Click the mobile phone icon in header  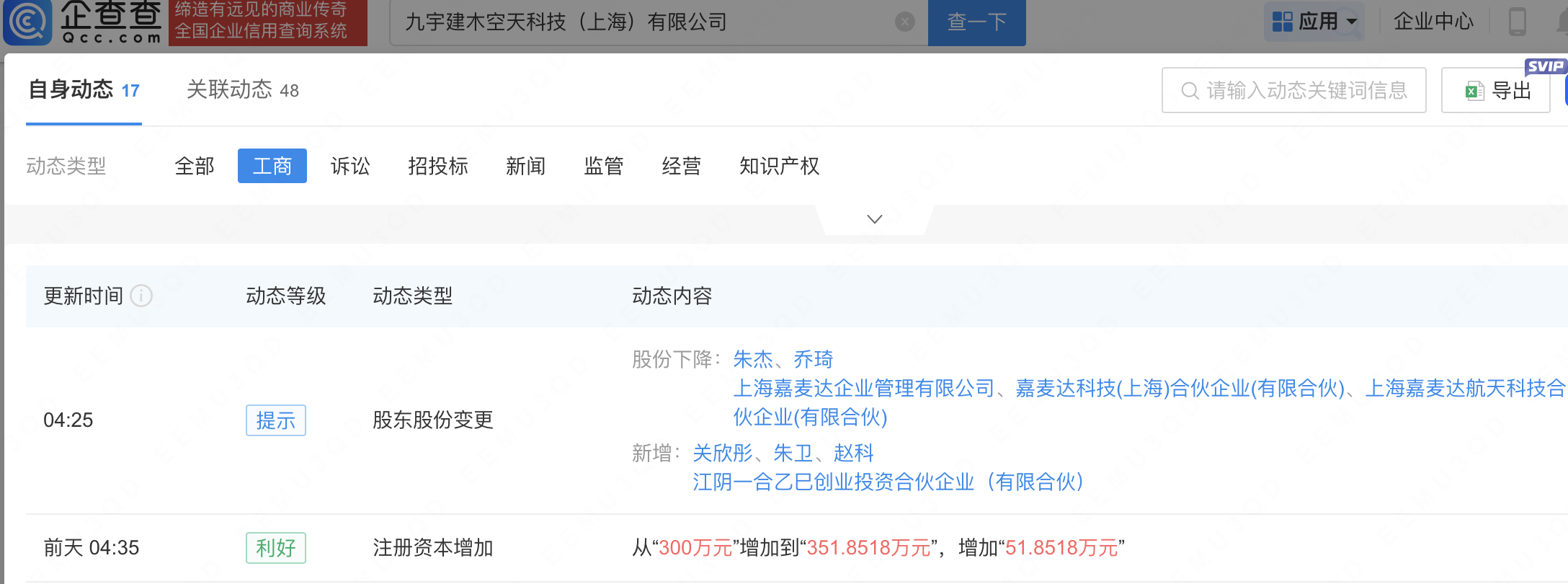[x=1517, y=22]
